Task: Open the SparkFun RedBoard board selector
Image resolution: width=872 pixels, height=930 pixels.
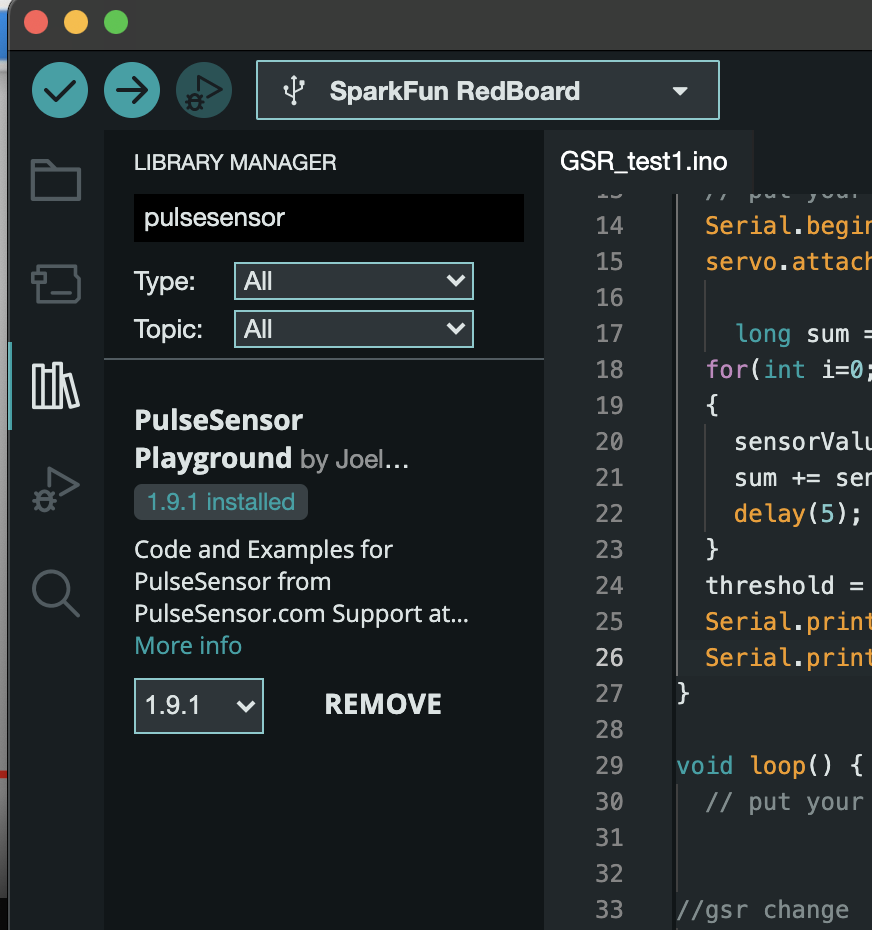Action: [488, 90]
